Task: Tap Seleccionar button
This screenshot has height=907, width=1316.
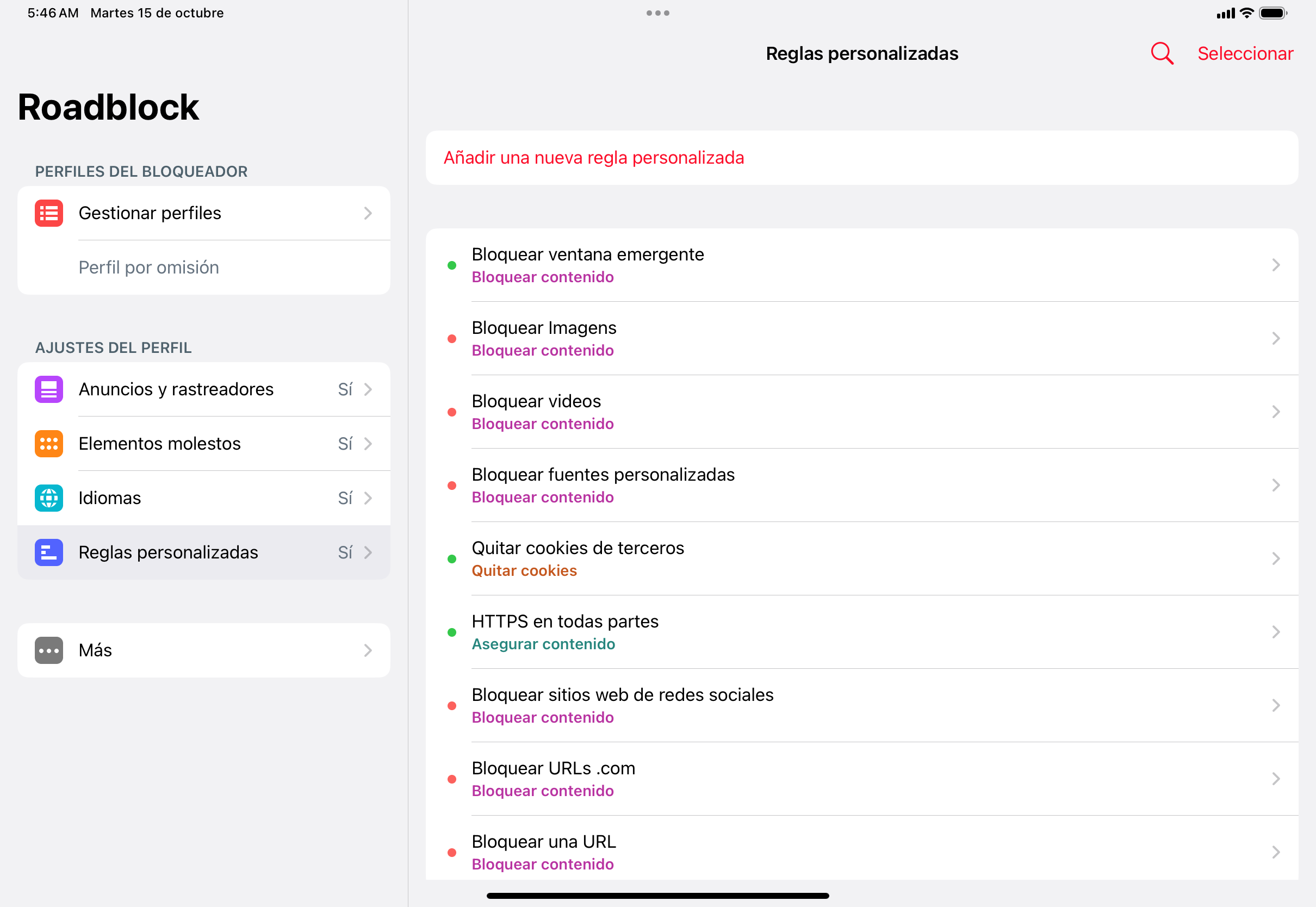Action: (1245, 53)
